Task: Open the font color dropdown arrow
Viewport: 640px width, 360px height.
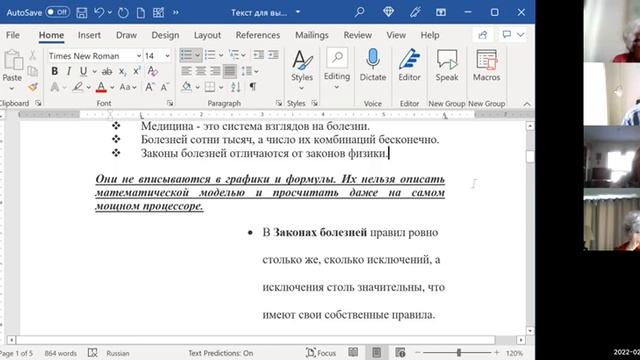Action: [x=112, y=87]
